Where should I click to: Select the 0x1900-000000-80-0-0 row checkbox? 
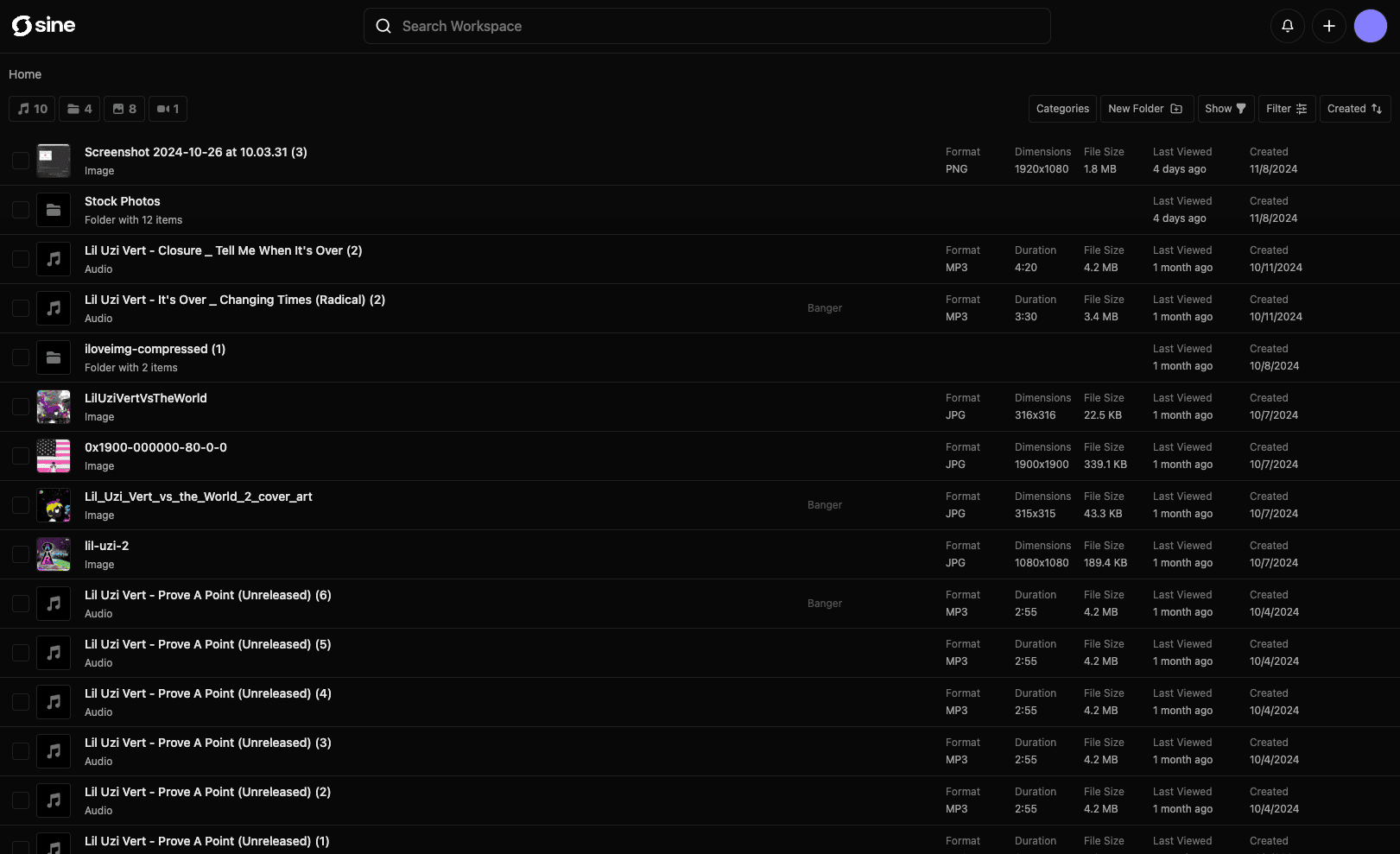click(21, 456)
